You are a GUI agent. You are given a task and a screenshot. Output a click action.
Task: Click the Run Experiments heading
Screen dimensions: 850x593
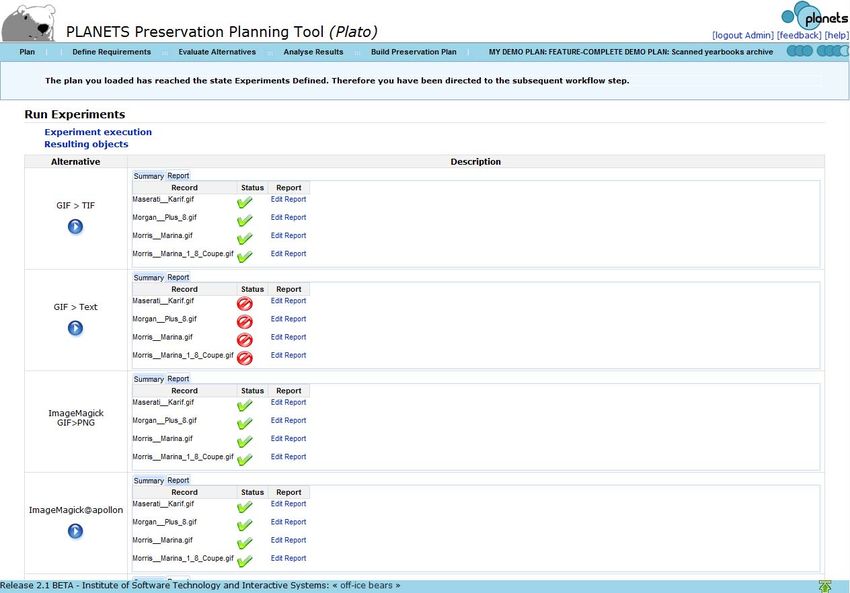tap(75, 114)
